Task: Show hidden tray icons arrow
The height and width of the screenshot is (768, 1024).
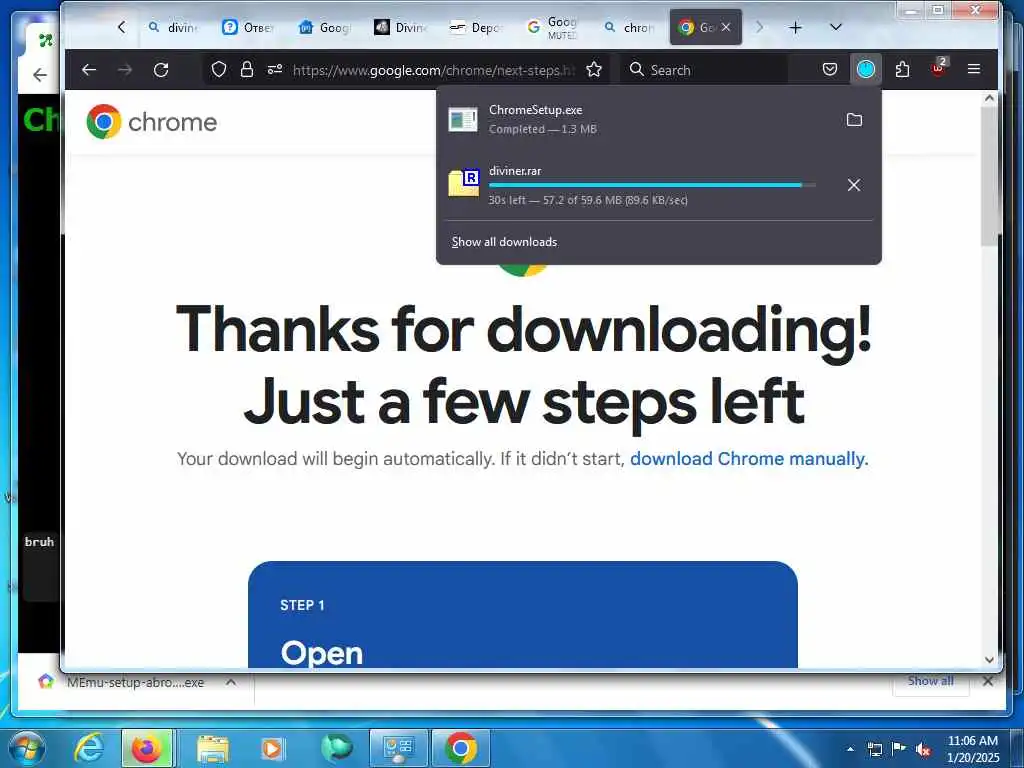Action: coord(850,749)
